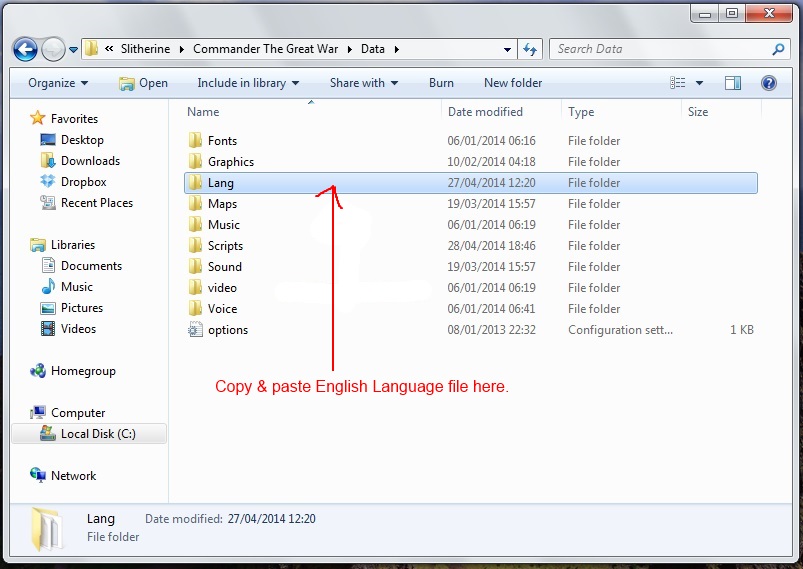Image resolution: width=803 pixels, height=569 pixels.
Task: Click the Data breadcrumb segment
Action: [373, 49]
